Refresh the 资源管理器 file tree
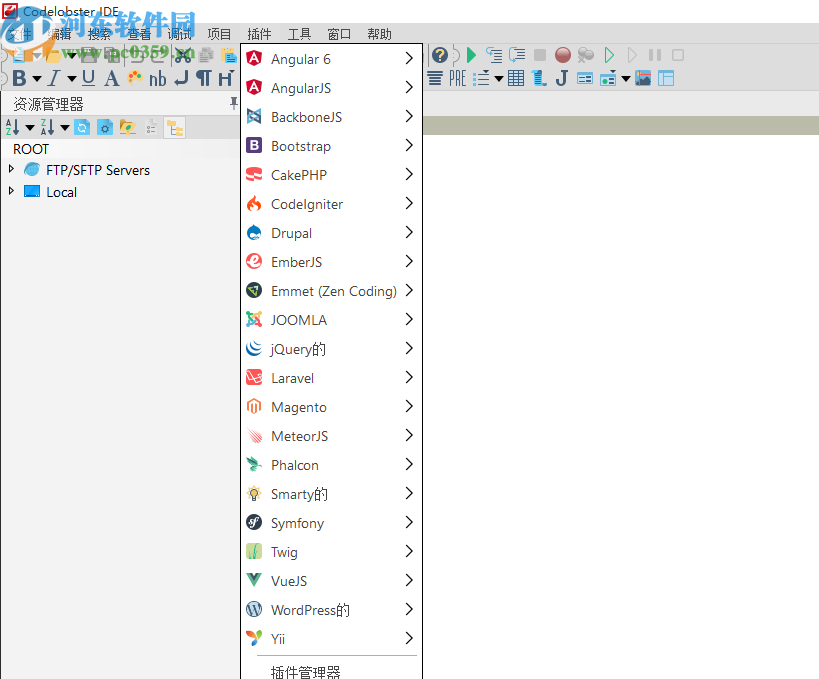This screenshot has width=819, height=679. pos(82,127)
